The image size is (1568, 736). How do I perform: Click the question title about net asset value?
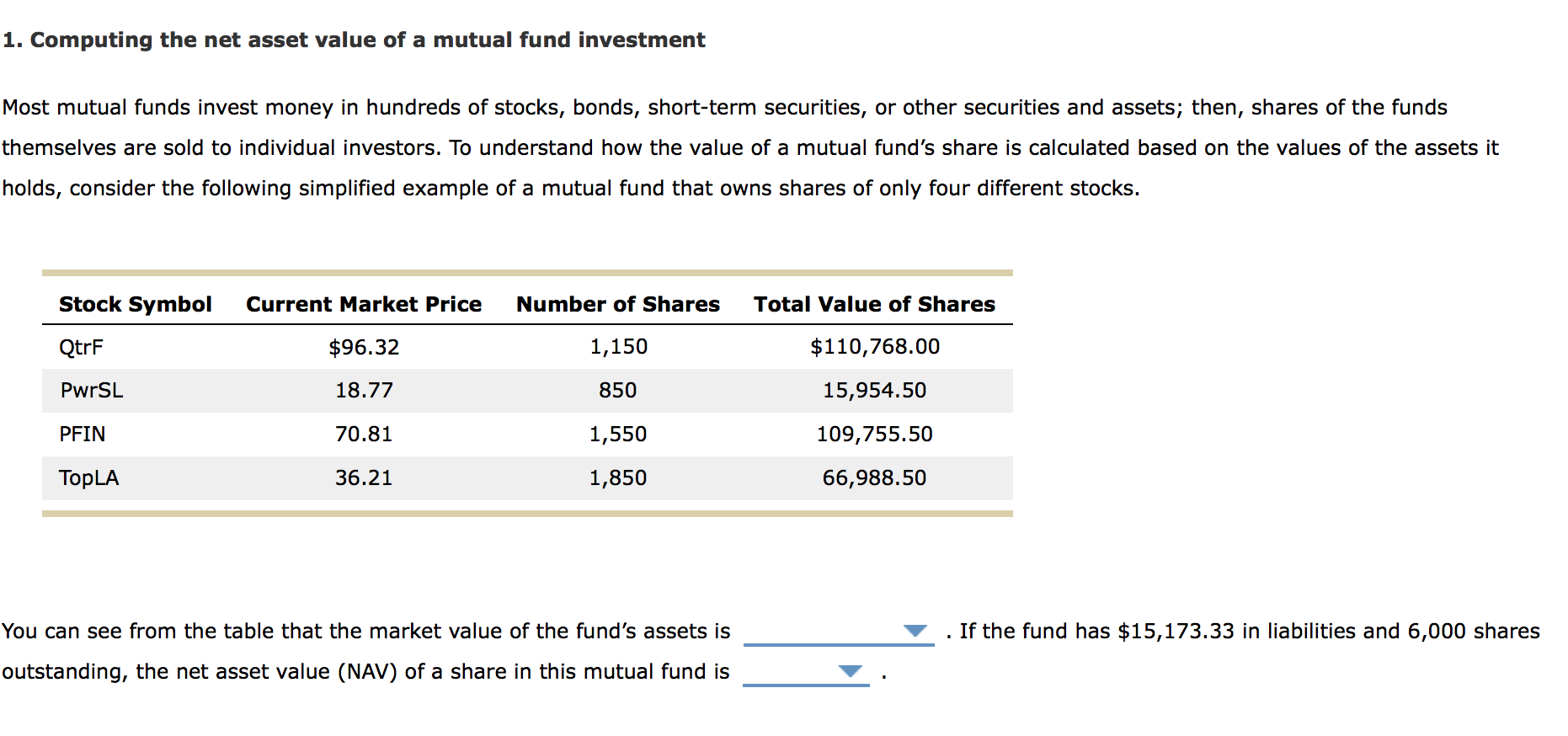click(x=354, y=40)
